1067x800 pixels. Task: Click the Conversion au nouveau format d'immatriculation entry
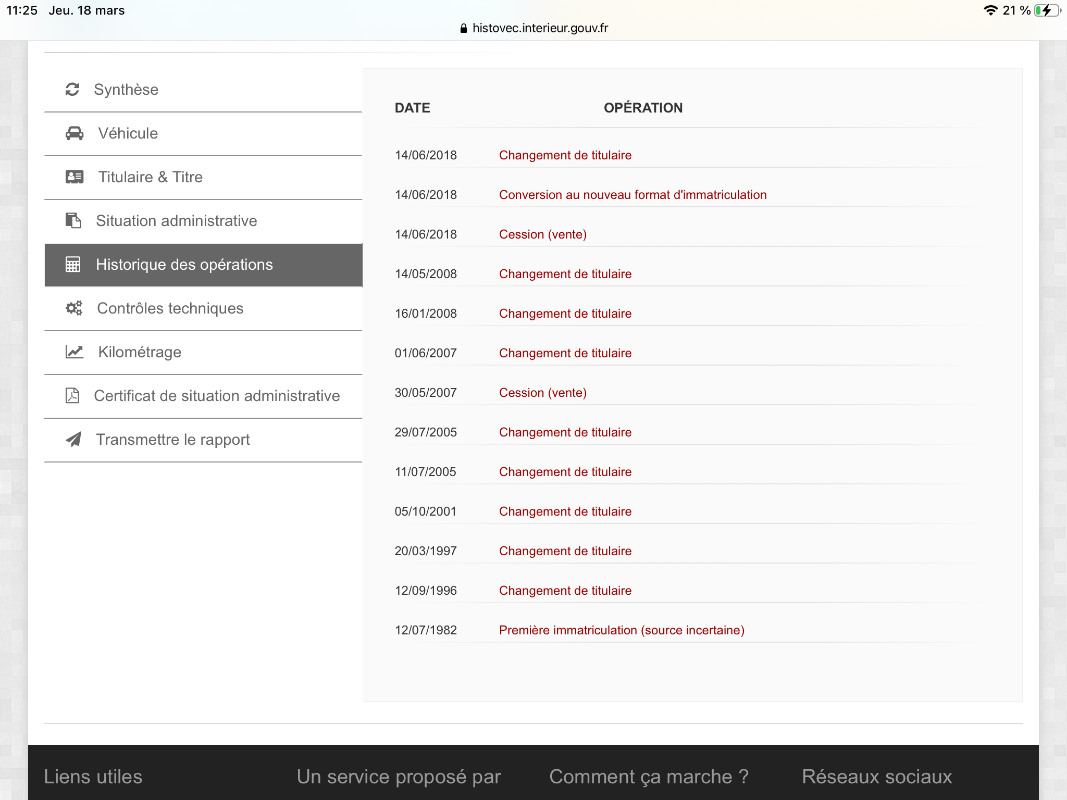coord(632,195)
